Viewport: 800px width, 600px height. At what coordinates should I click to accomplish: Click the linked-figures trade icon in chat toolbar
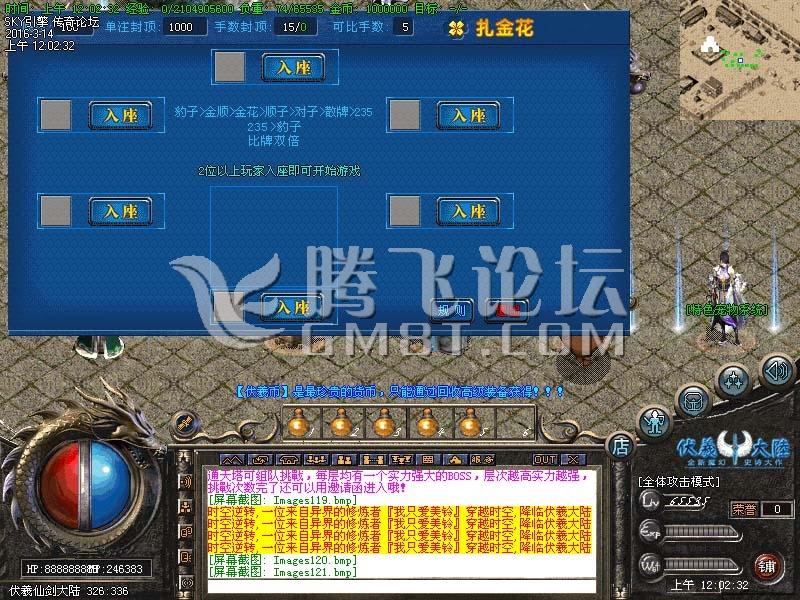click(372, 459)
